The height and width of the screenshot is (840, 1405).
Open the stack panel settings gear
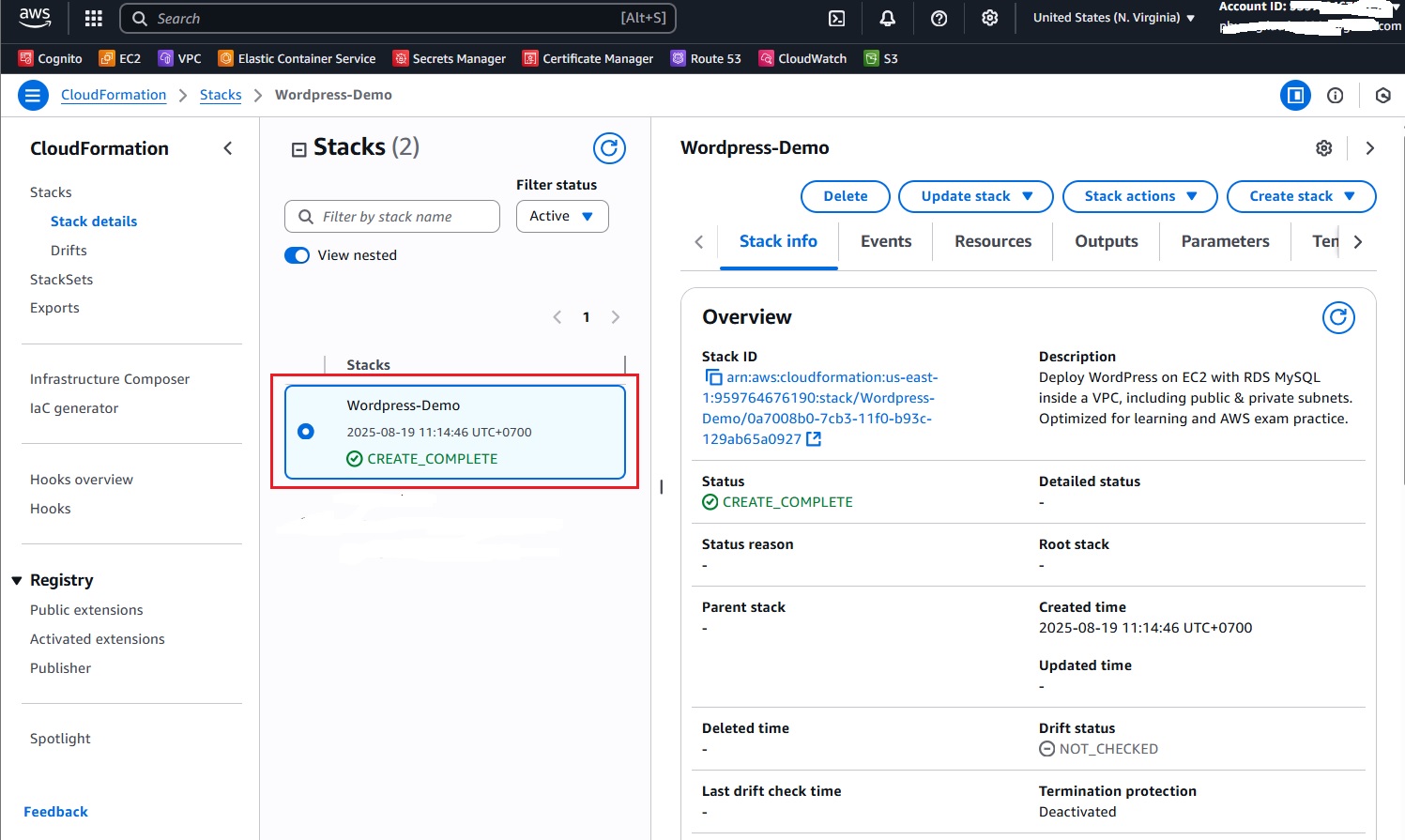pos(1323,148)
